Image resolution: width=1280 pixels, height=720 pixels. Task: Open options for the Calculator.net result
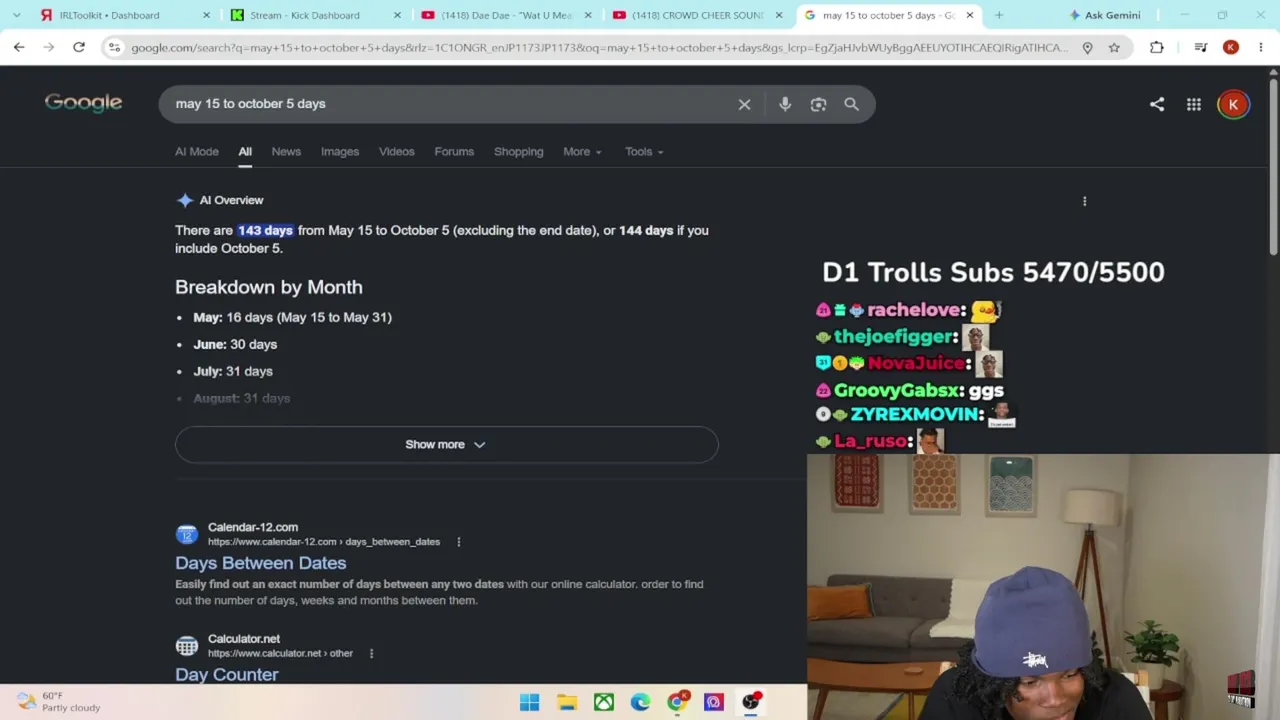pos(371,654)
